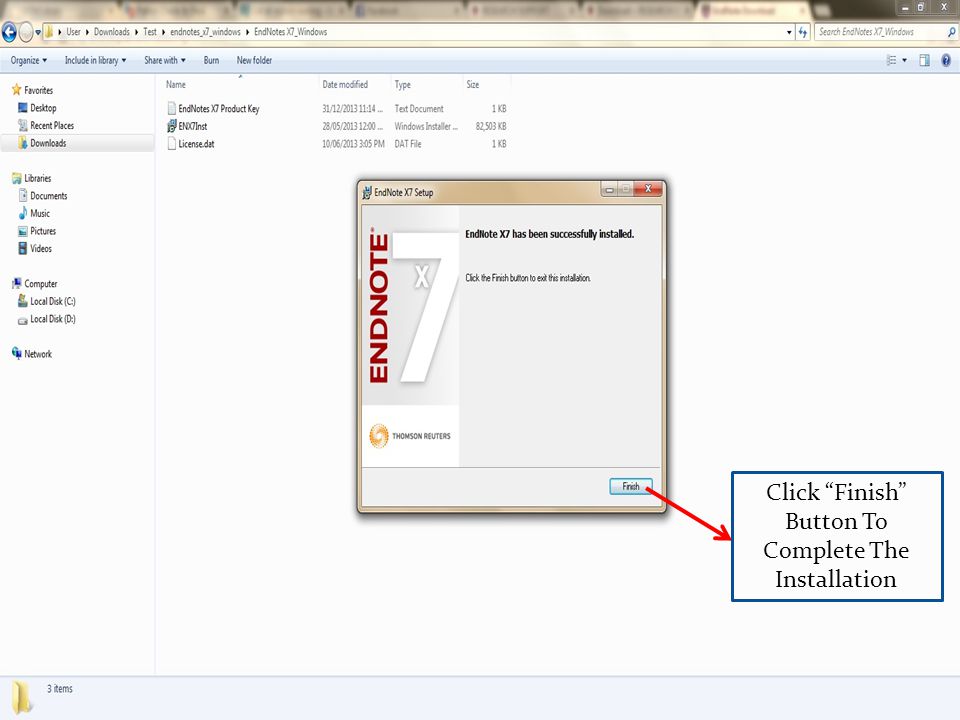960x720 pixels.
Task: Select Libraries in the navigation pane
Action: 38,178
